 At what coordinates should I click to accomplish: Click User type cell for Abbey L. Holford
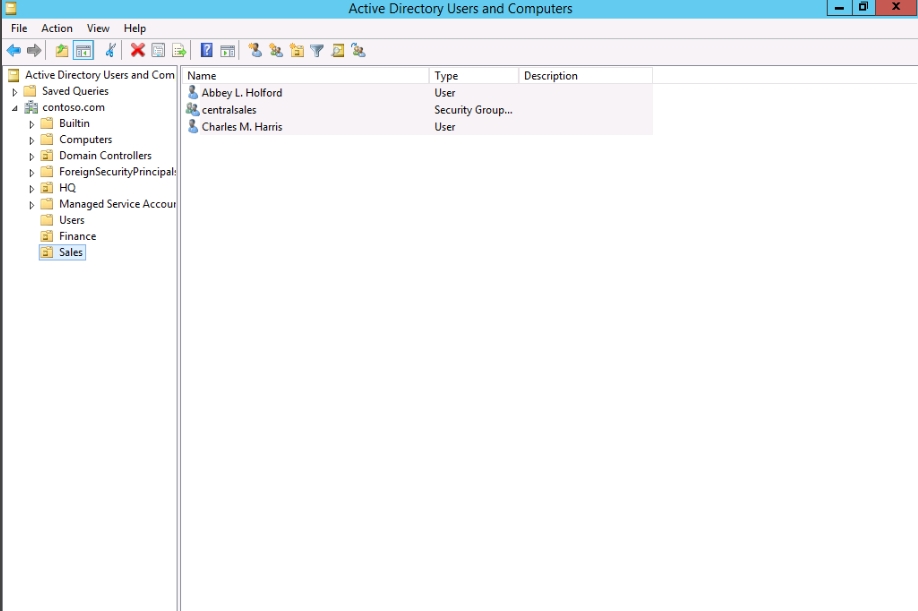[x=444, y=92]
